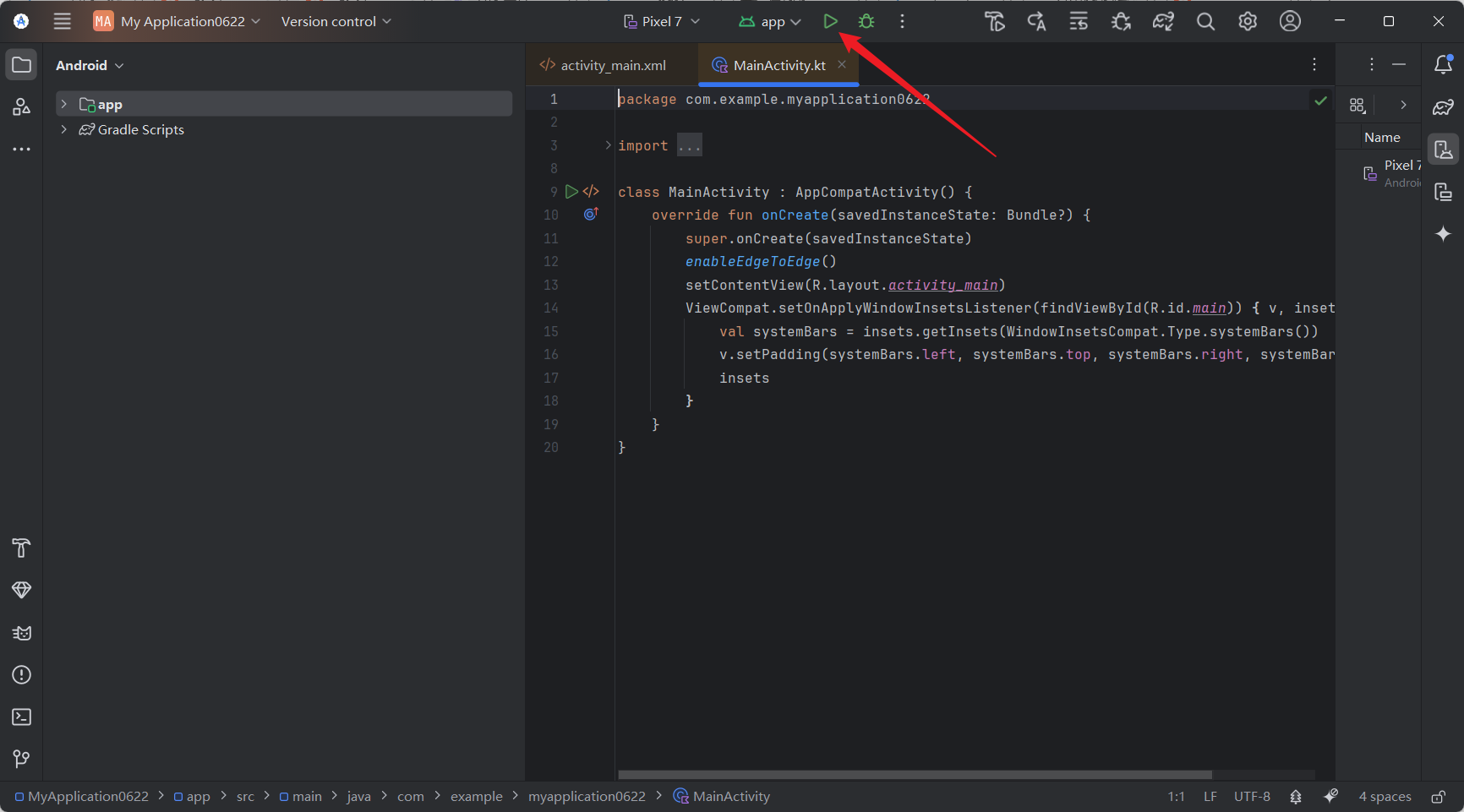Open the Notifications bell panel
This screenshot has width=1464, height=812.
[1444, 64]
